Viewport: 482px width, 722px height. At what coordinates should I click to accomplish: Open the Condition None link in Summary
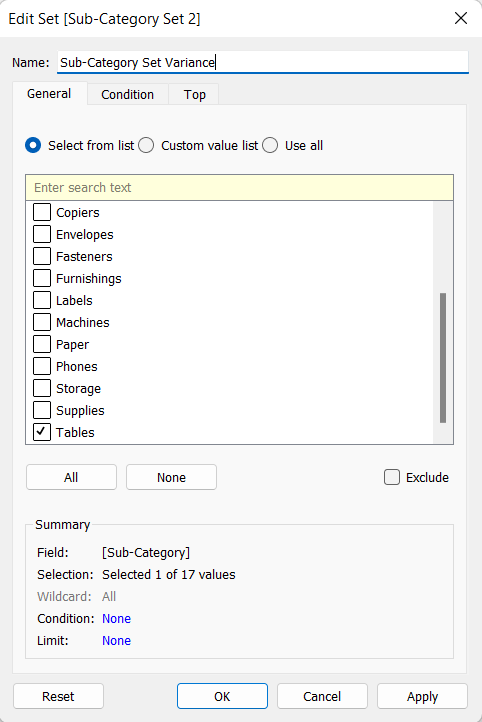(116, 618)
